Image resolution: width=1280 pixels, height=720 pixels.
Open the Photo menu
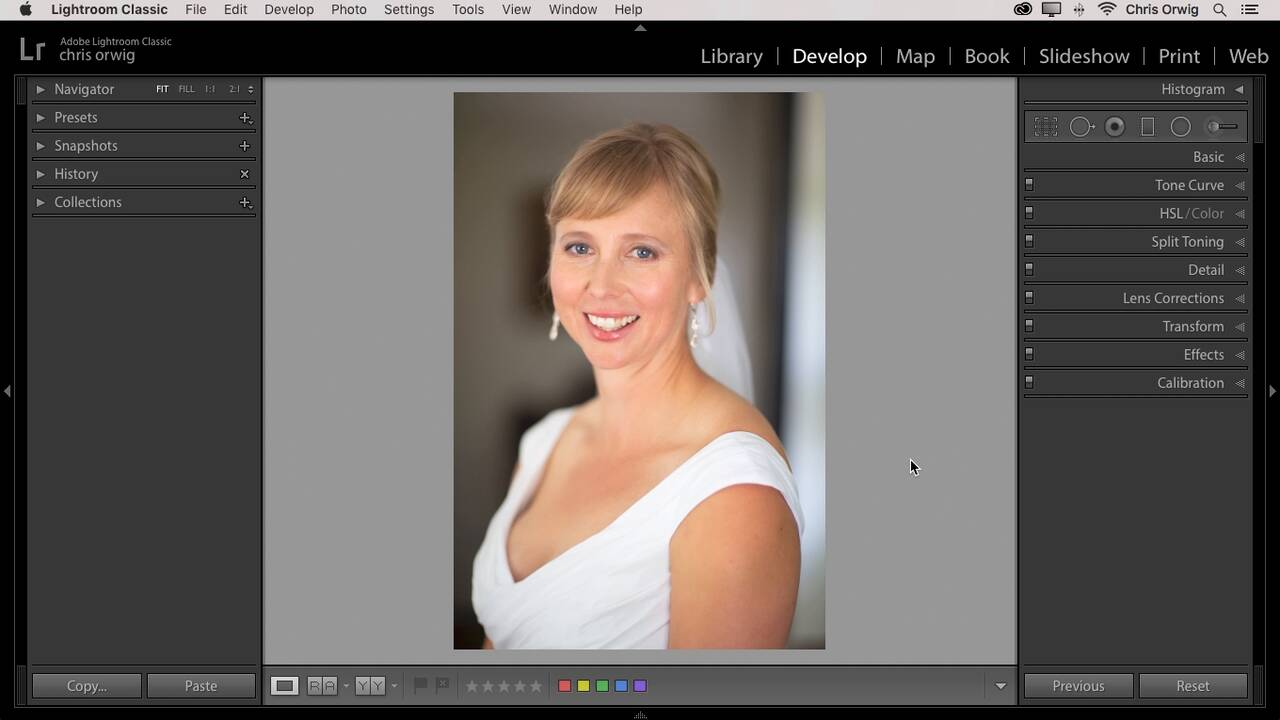coord(348,9)
